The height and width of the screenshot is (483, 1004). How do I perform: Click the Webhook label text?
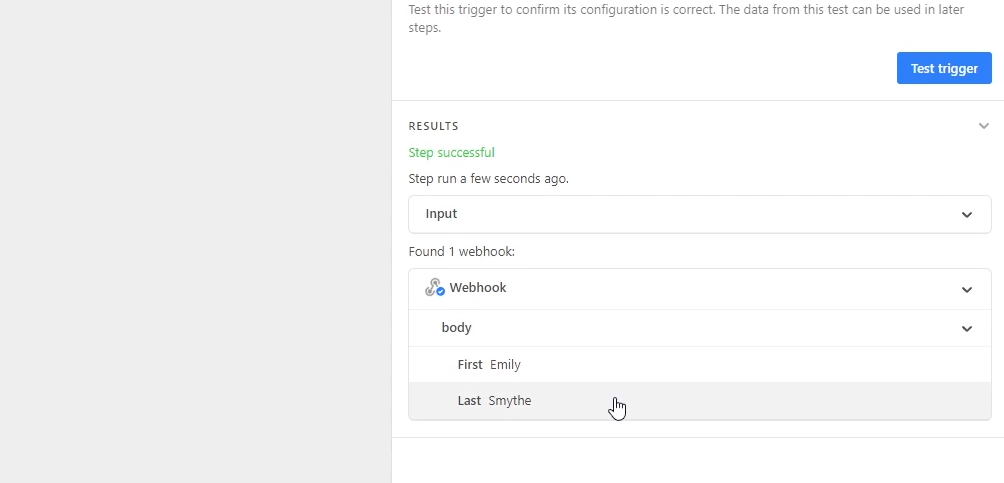click(x=478, y=288)
